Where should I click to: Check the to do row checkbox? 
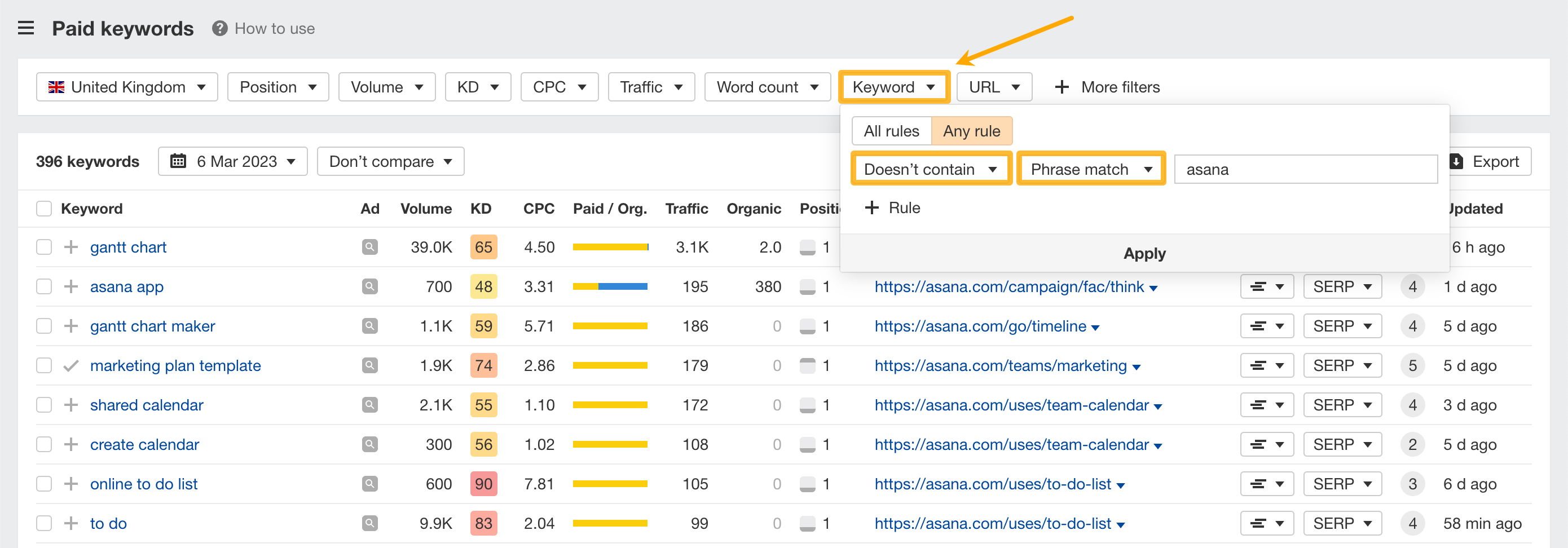point(44,523)
